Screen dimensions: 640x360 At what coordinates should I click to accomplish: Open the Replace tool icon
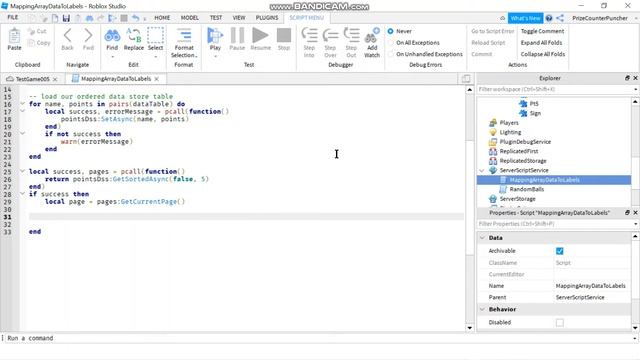[x=133, y=36]
